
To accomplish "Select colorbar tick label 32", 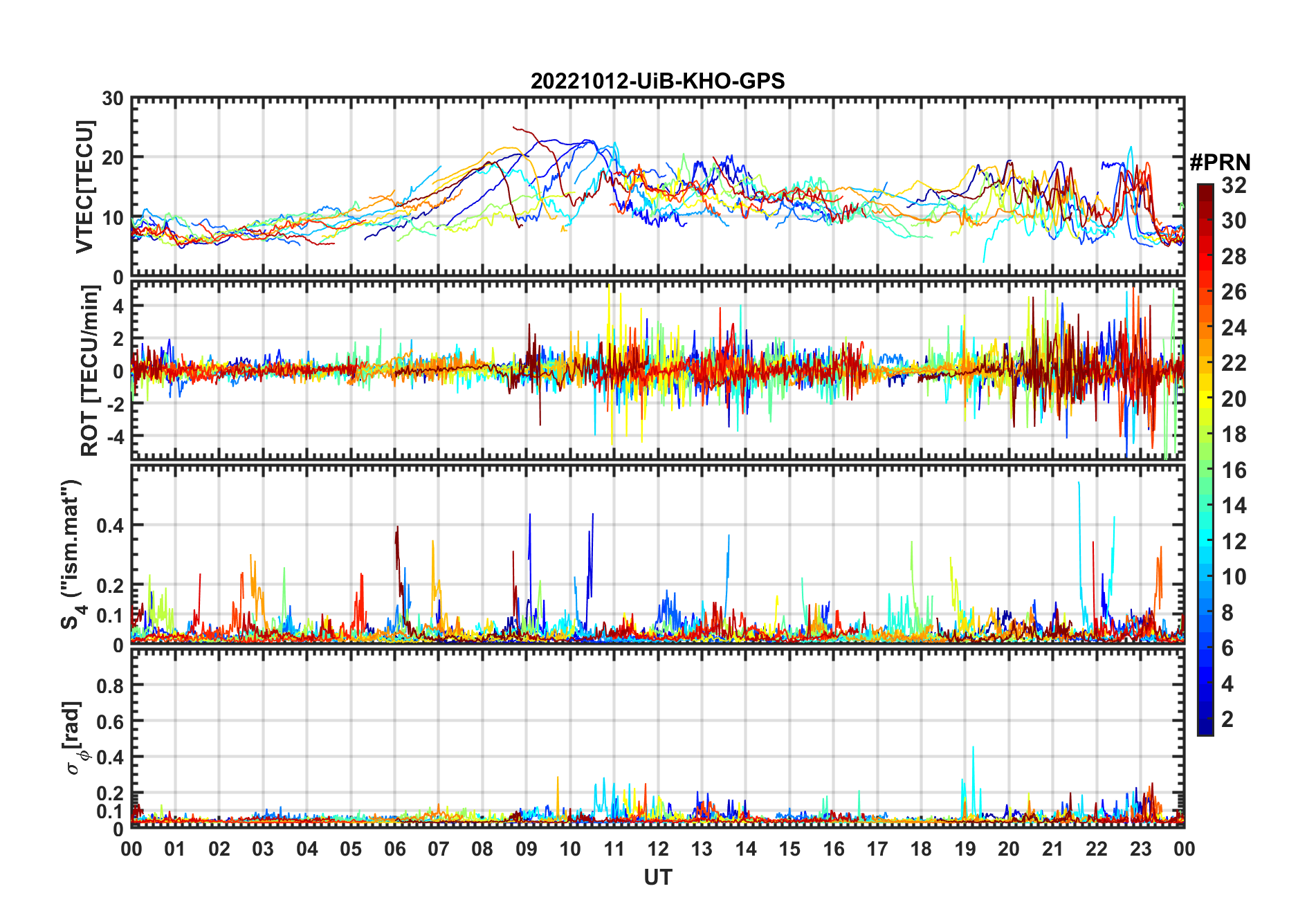I will coord(1234,185).
